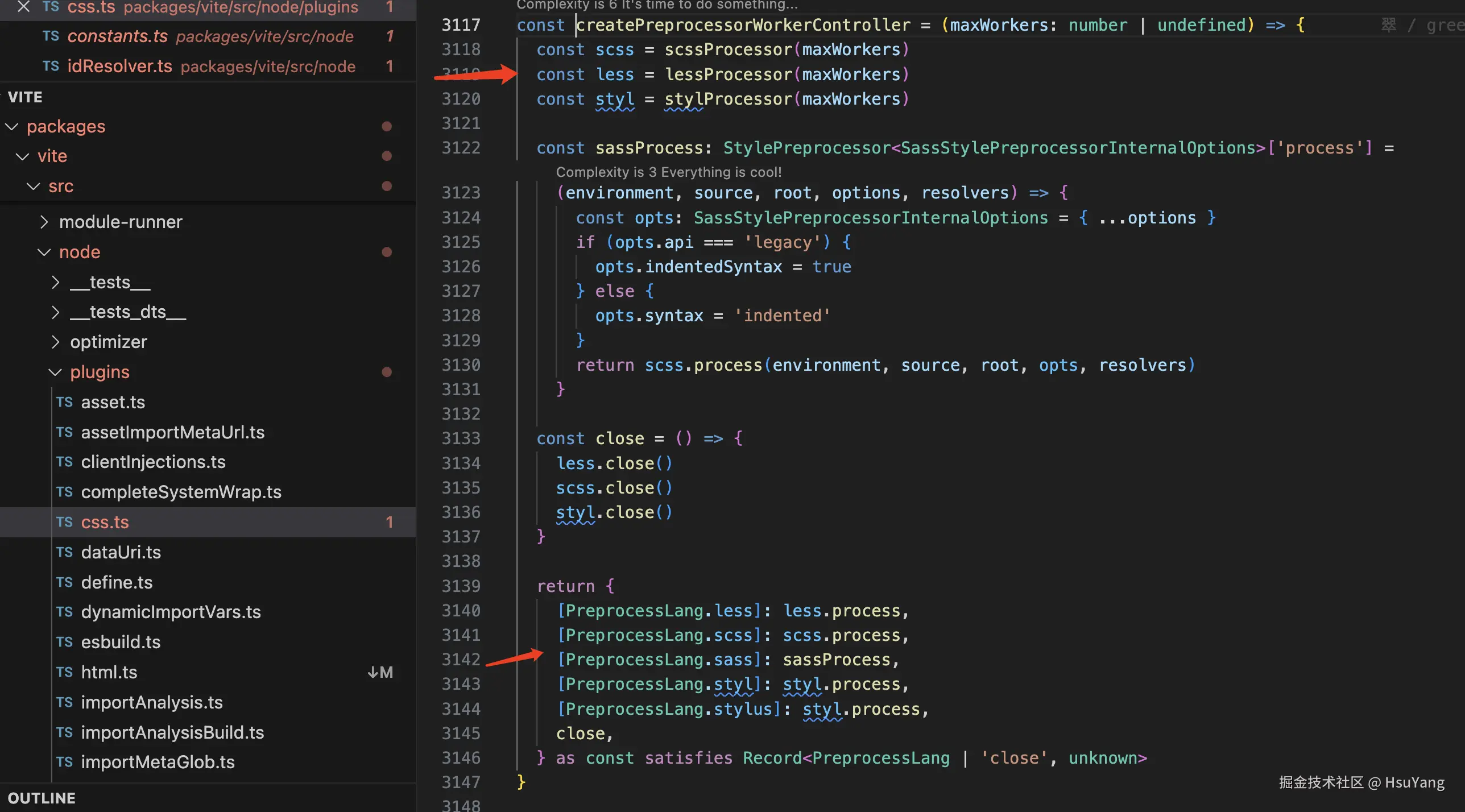Screen dimensions: 1465x812
Task: Collapse the packages folder
Action: (12, 126)
